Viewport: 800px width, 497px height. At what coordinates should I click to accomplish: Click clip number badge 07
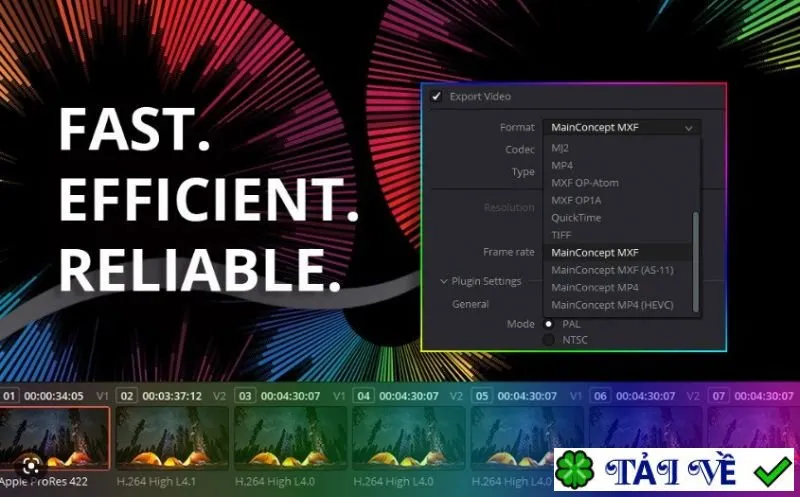click(718, 395)
